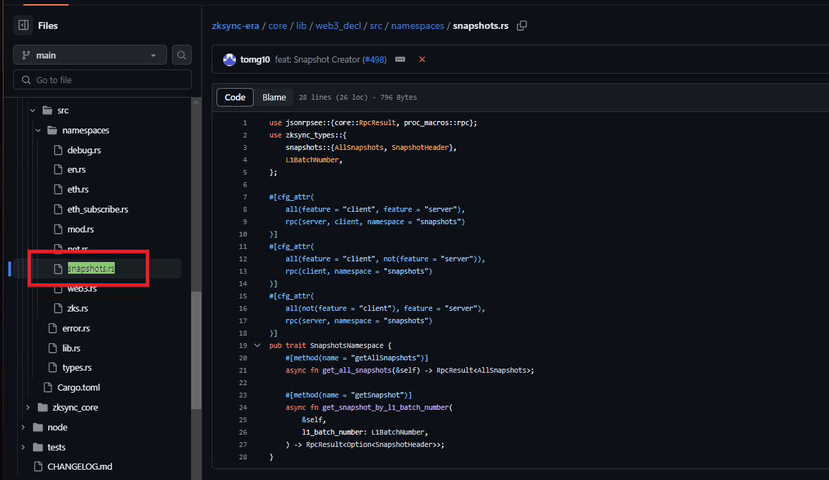The width and height of the screenshot is (829, 480).
Task: Click the search magnifier button beside branch selector
Action: [181, 55]
